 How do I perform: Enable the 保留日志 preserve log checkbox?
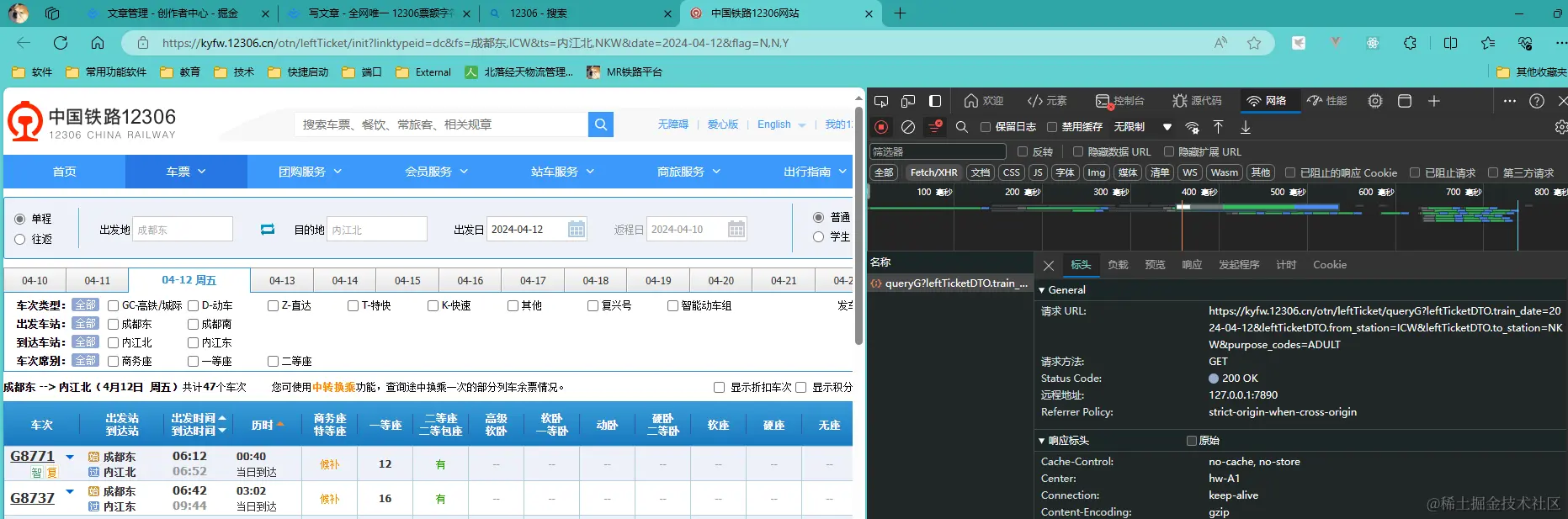(986, 127)
